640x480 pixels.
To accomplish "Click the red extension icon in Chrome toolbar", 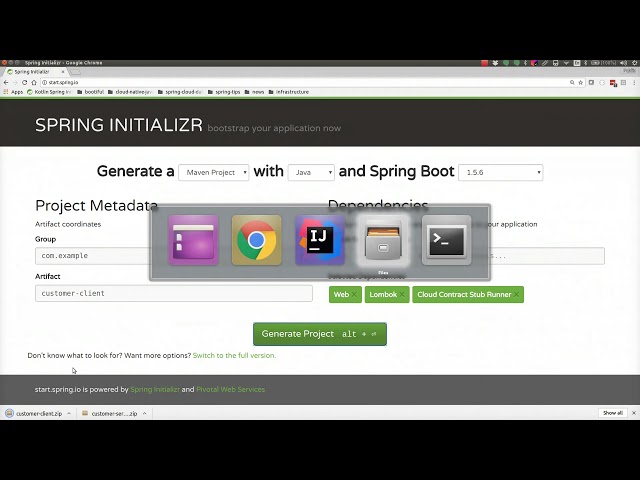I will [613, 83].
